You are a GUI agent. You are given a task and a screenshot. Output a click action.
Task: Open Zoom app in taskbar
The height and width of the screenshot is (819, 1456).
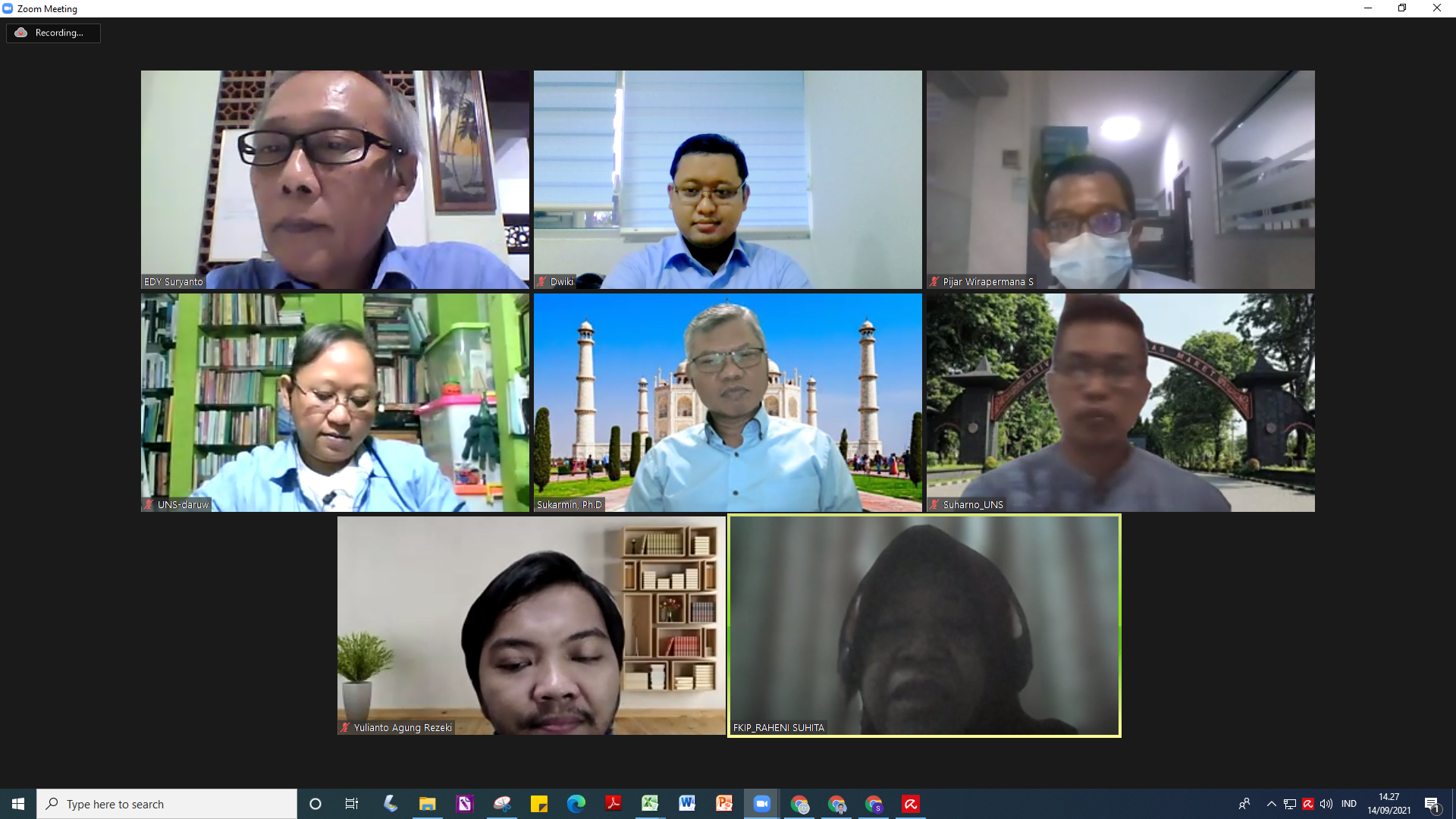tap(761, 804)
